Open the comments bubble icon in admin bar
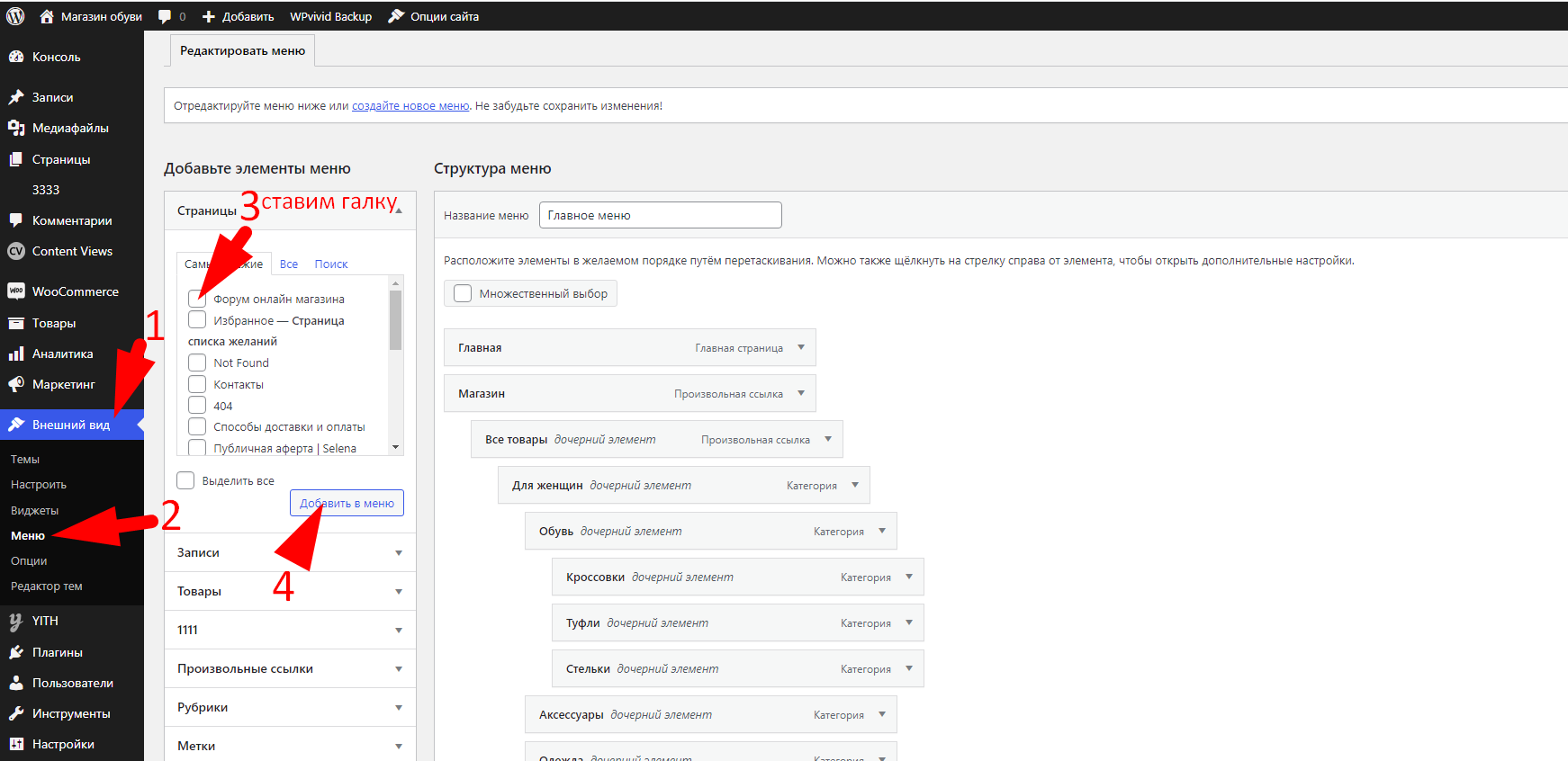1568x761 pixels. (165, 16)
